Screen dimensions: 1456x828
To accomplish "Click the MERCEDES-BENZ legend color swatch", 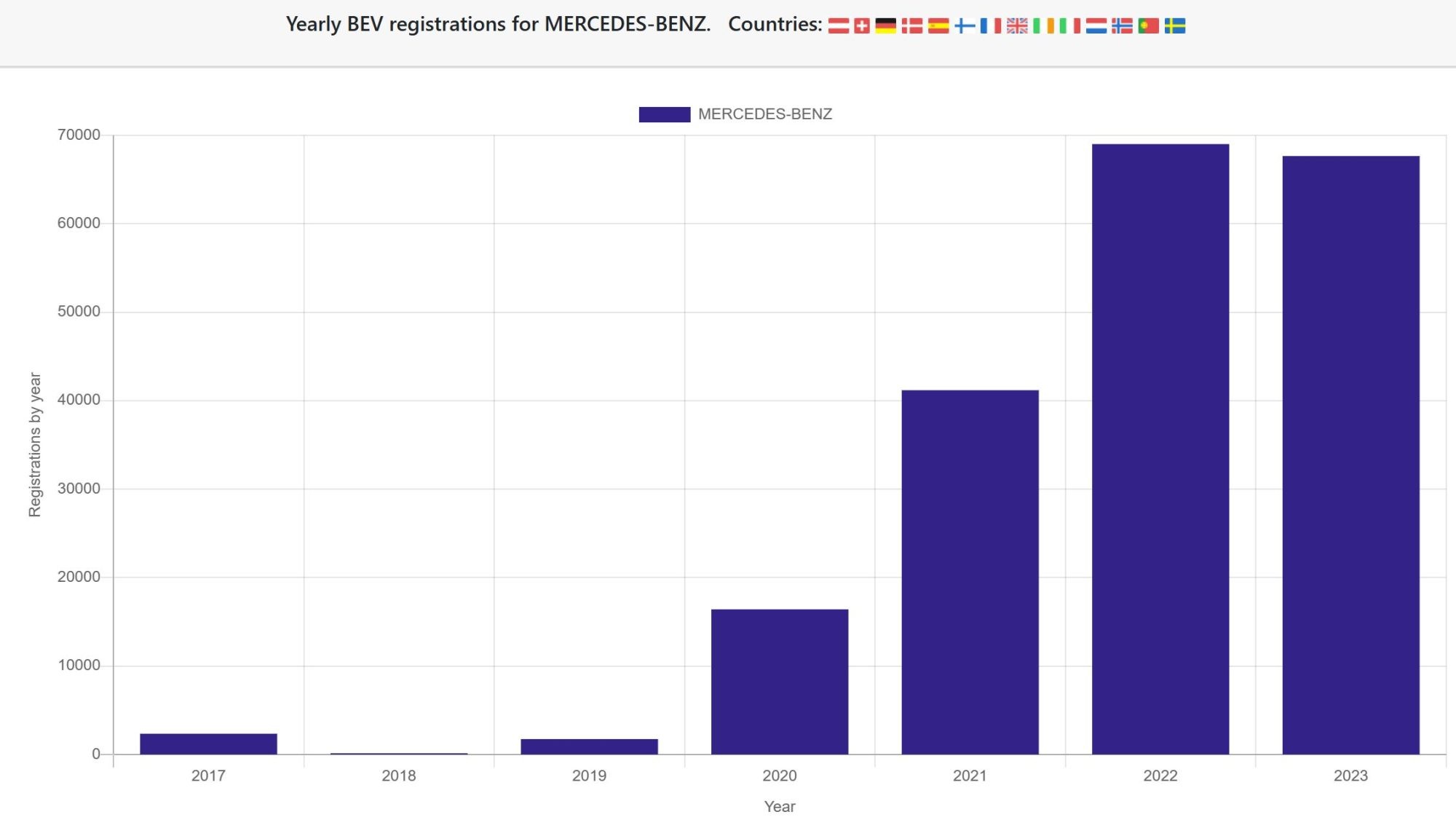I will pyautogui.click(x=664, y=114).
